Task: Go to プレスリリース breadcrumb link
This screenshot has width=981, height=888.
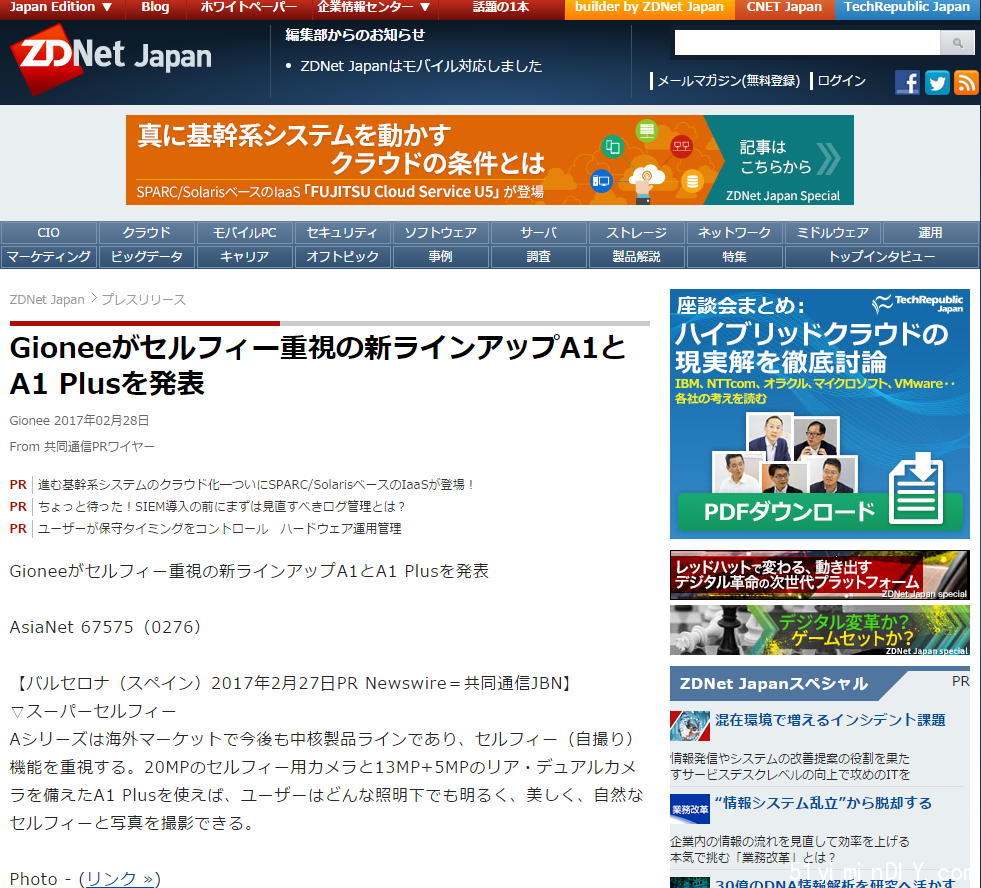Action: [143, 300]
